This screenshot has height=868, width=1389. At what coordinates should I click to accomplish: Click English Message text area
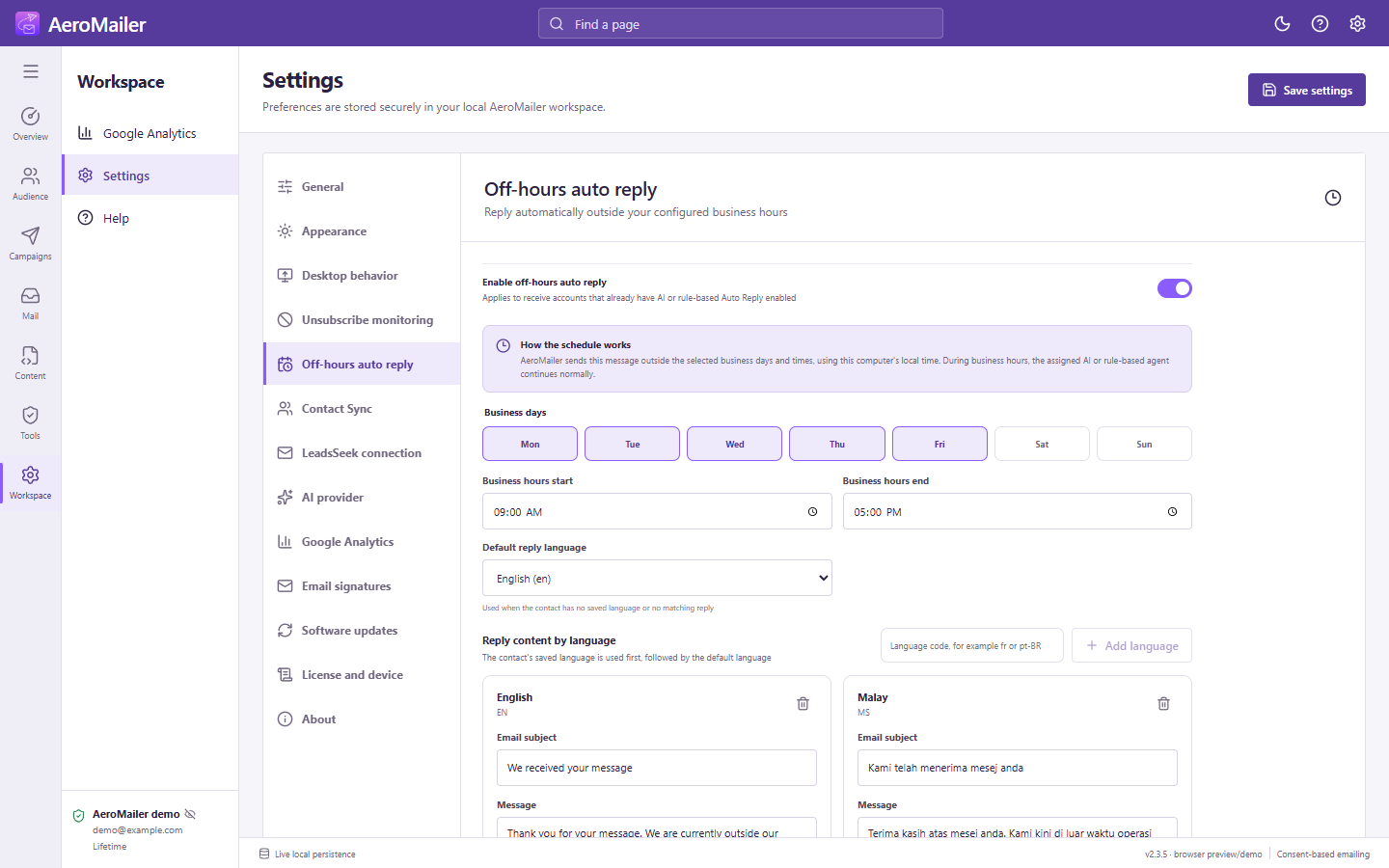(x=656, y=827)
